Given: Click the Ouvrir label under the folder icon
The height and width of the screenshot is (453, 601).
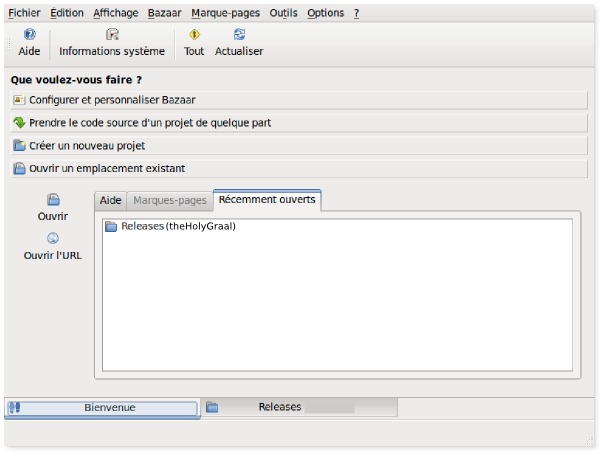Looking at the screenshot, I should tap(53, 217).
